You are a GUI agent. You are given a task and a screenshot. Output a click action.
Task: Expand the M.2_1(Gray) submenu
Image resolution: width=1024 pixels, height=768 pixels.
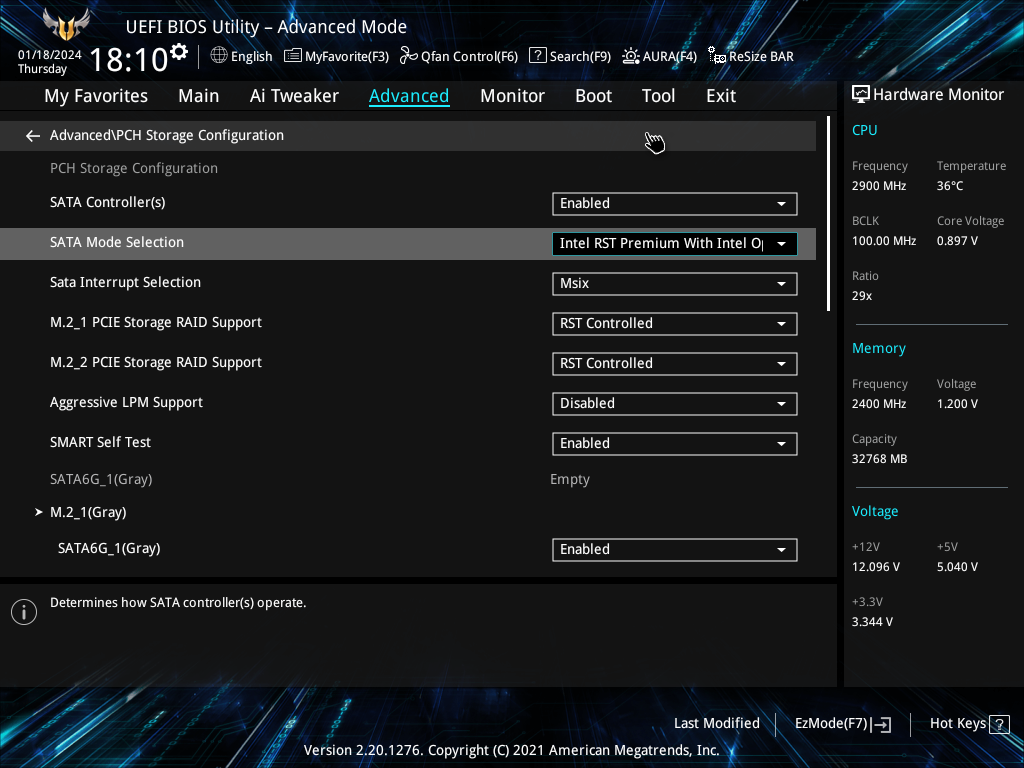point(88,513)
